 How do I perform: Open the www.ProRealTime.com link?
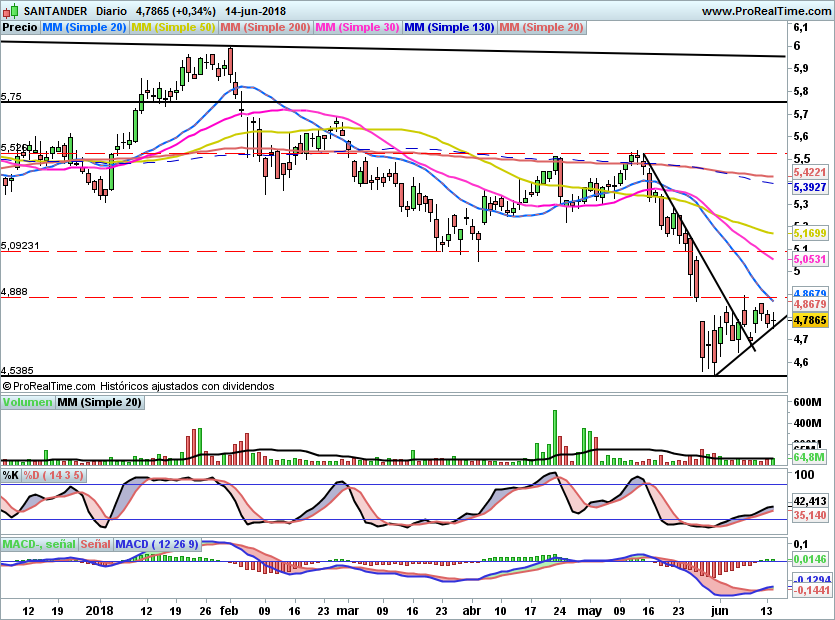(x=765, y=11)
